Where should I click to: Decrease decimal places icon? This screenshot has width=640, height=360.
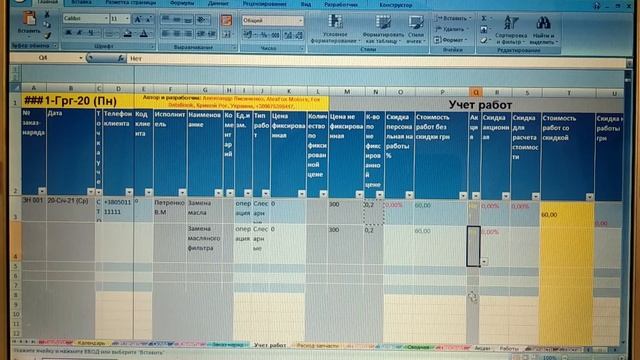299,36
